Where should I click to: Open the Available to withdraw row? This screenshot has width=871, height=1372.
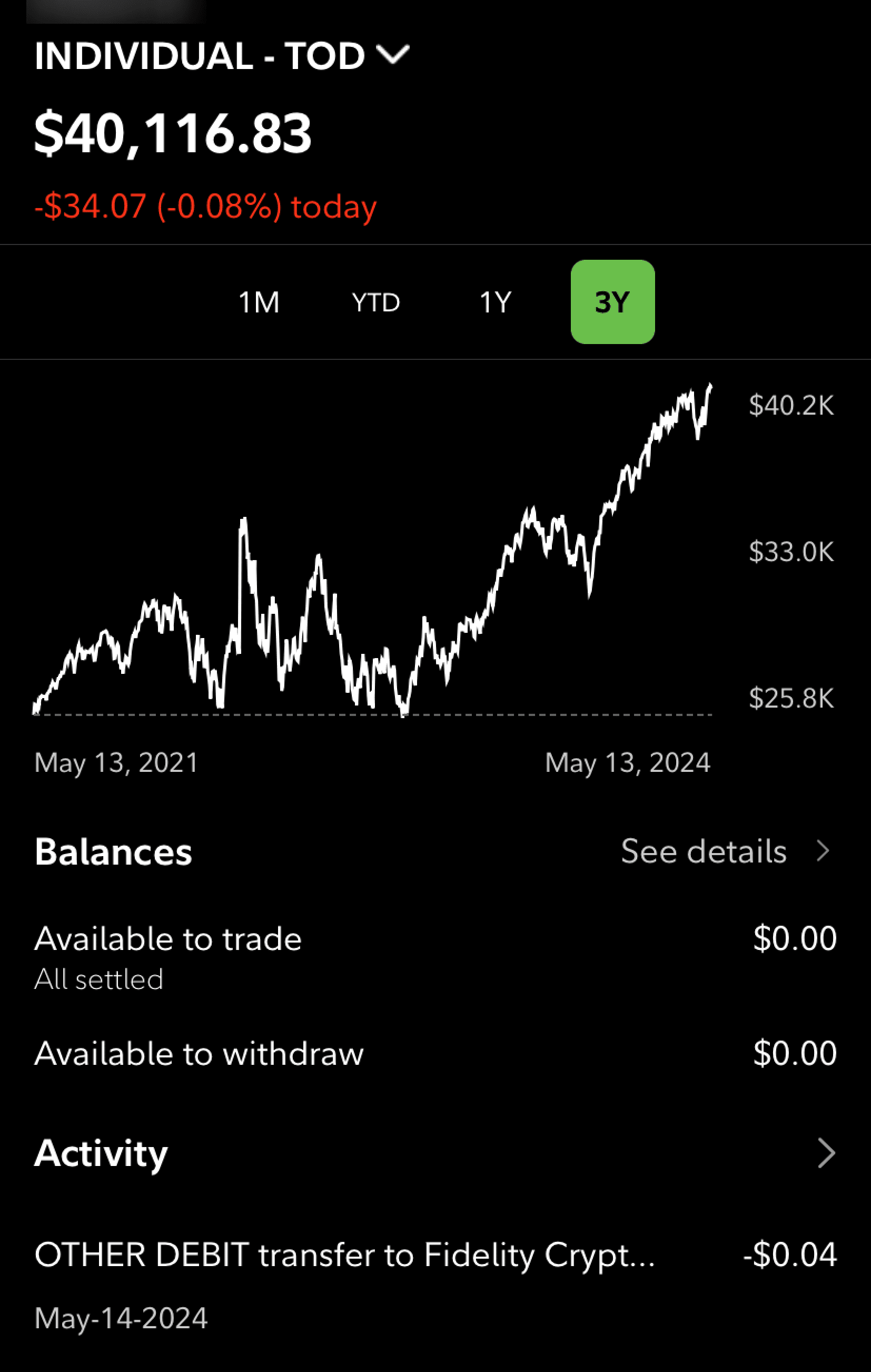435,1053
